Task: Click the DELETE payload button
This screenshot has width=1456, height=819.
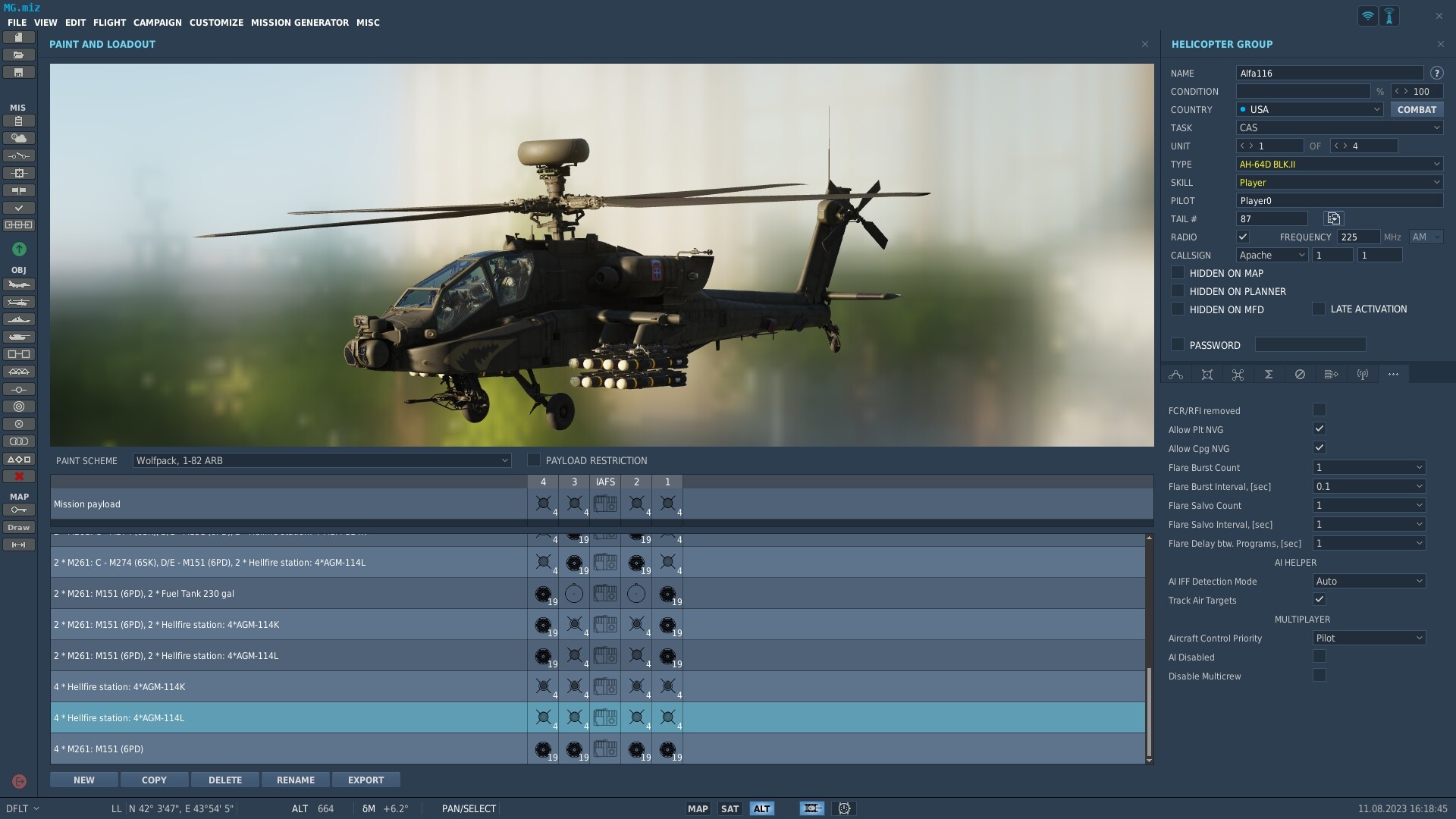Action: pos(225,780)
